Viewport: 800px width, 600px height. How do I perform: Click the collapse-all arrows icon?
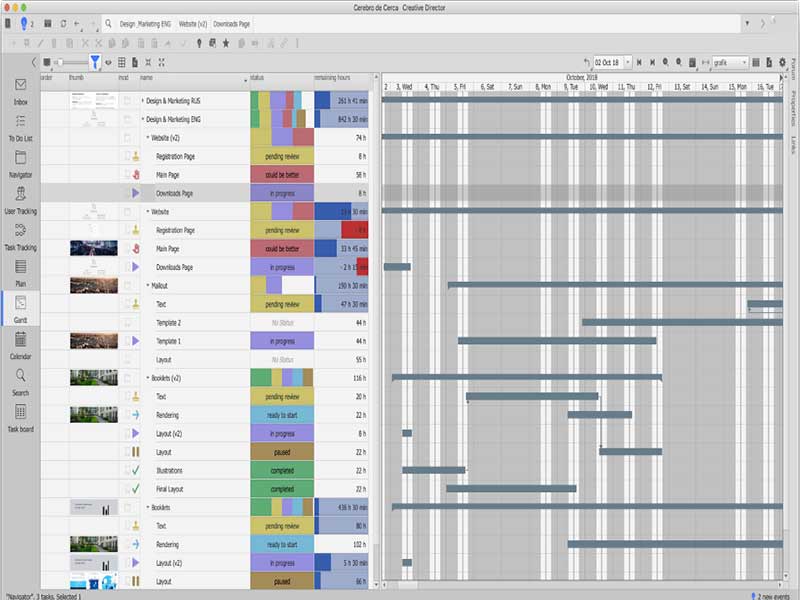coord(148,62)
